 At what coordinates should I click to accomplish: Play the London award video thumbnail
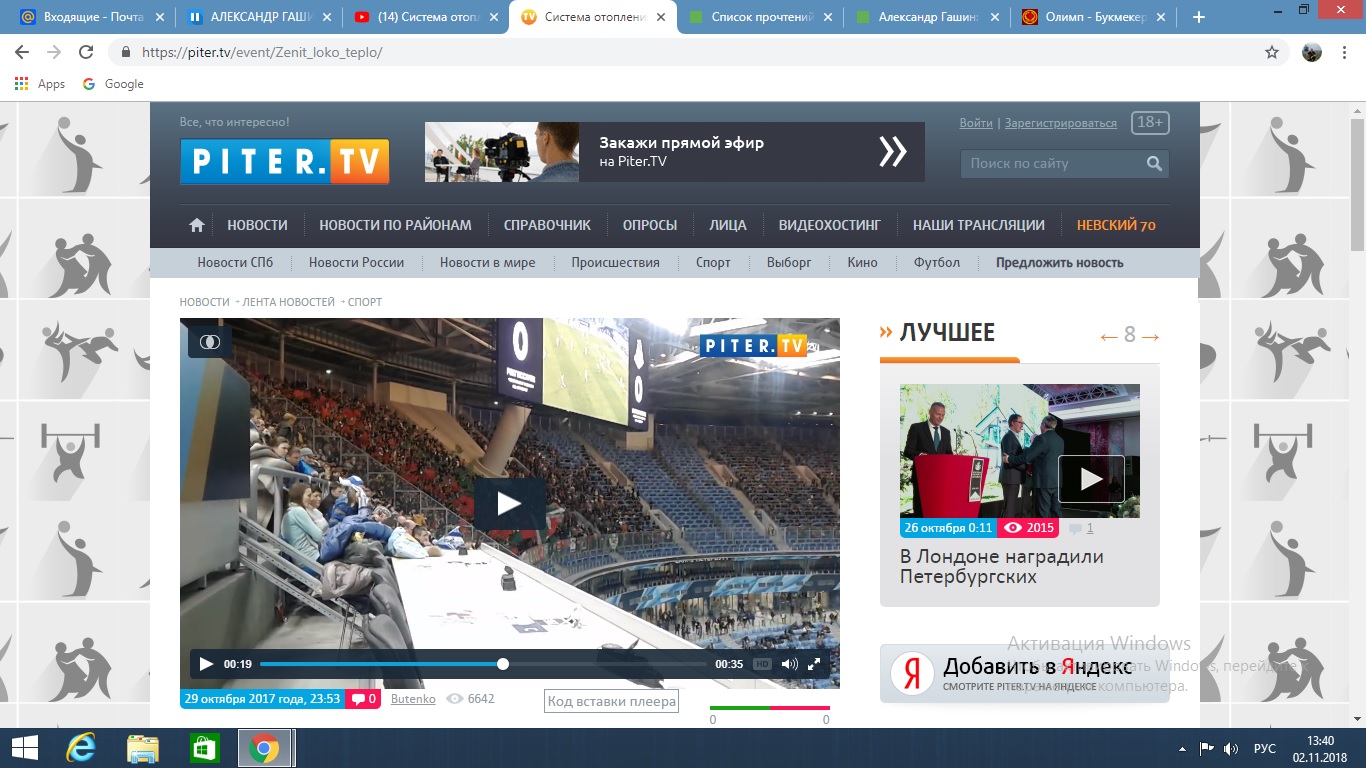click(x=1091, y=479)
